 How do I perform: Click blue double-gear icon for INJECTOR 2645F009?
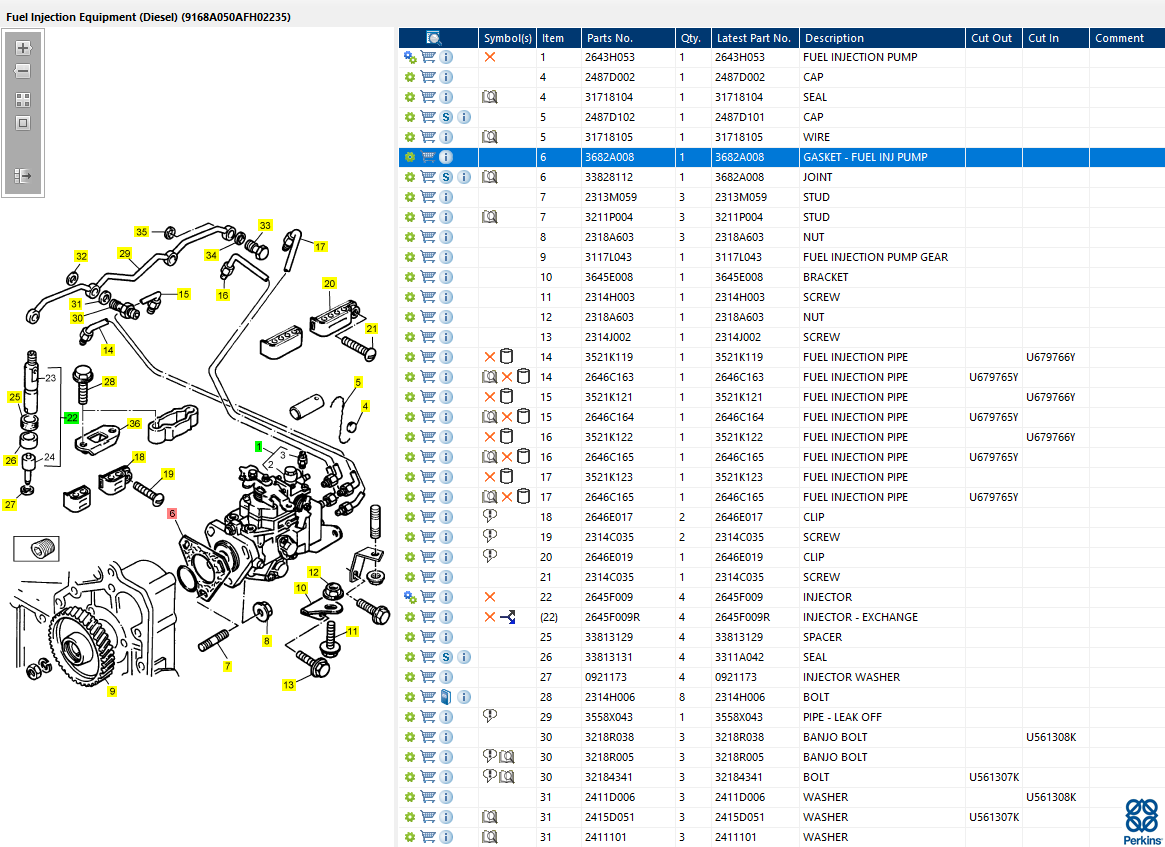pyautogui.click(x=409, y=597)
